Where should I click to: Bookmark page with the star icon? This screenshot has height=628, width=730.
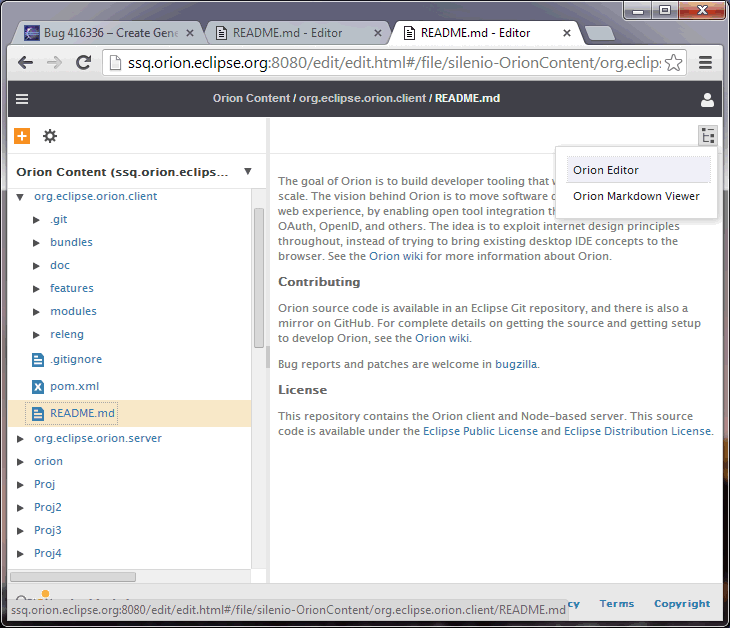pyautogui.click(x=674, y=63)
